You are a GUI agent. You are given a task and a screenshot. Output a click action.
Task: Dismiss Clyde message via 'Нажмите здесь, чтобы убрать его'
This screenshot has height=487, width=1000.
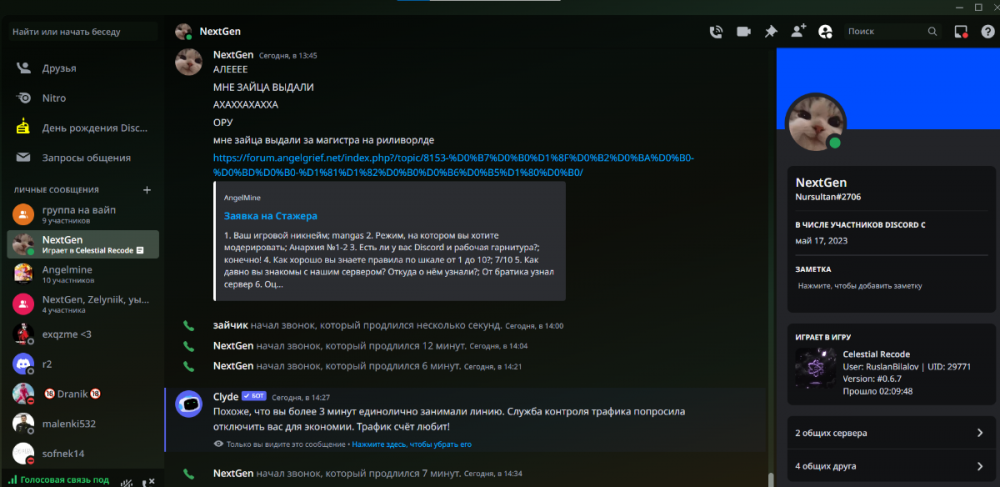coord(411,444)
